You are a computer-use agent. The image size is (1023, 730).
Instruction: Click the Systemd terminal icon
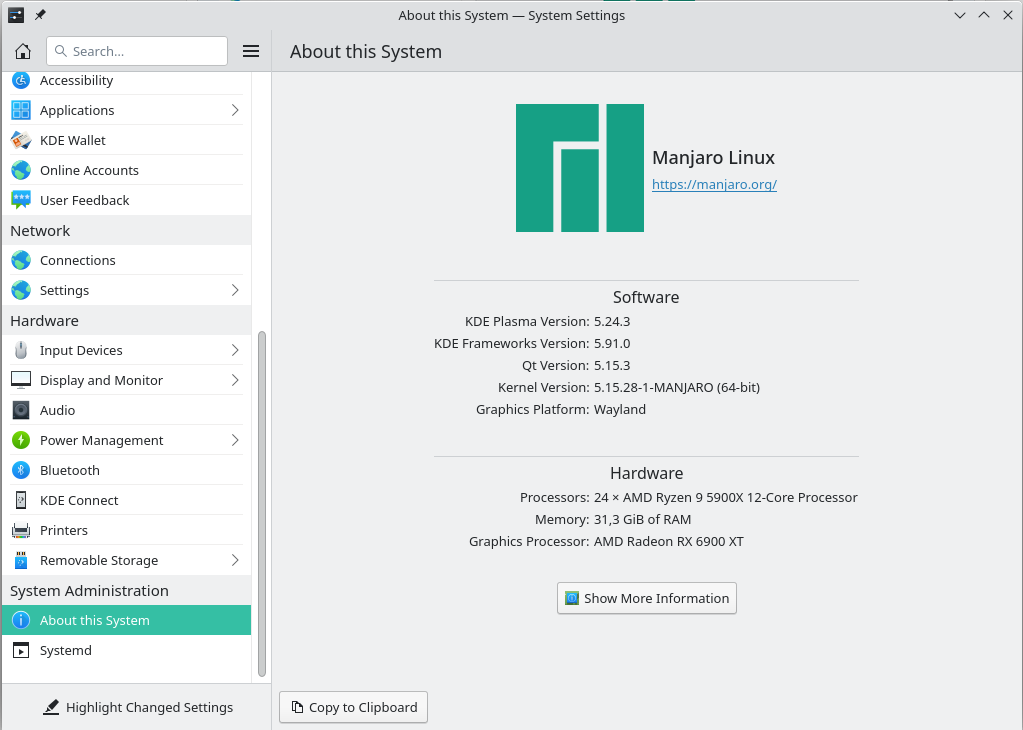21,650
